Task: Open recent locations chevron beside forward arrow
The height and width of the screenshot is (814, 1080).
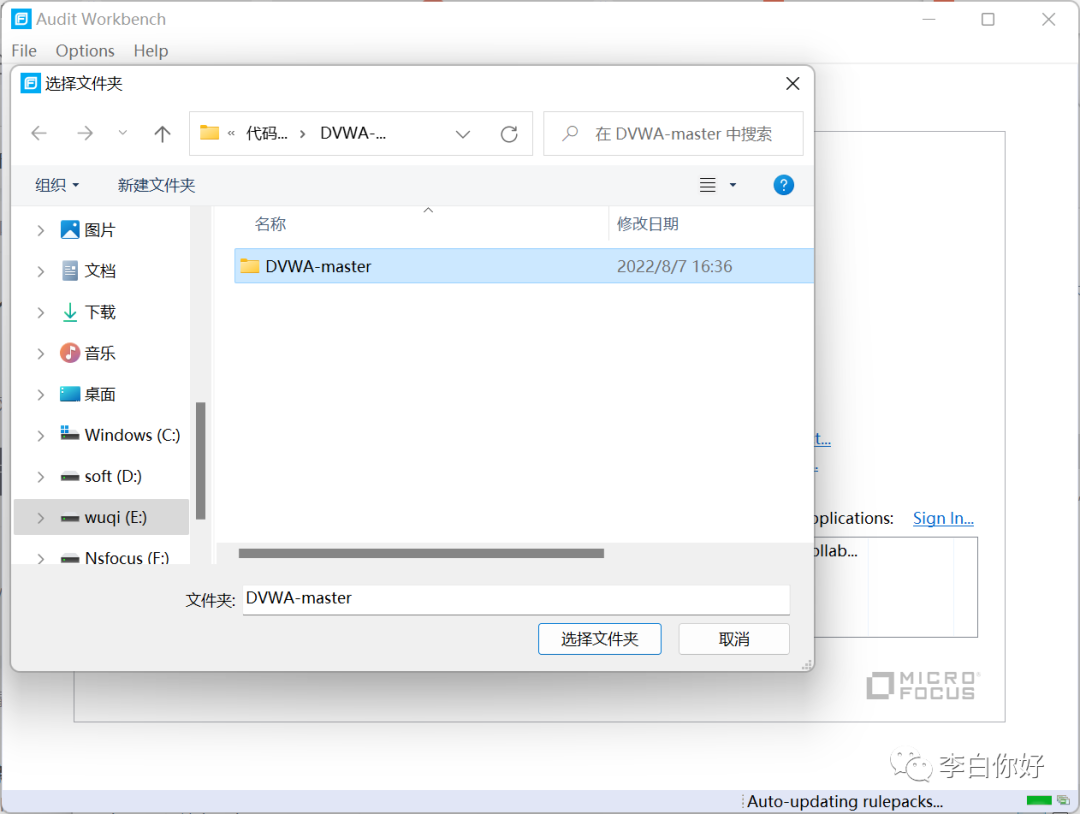Action: click(x=123, y=132)
